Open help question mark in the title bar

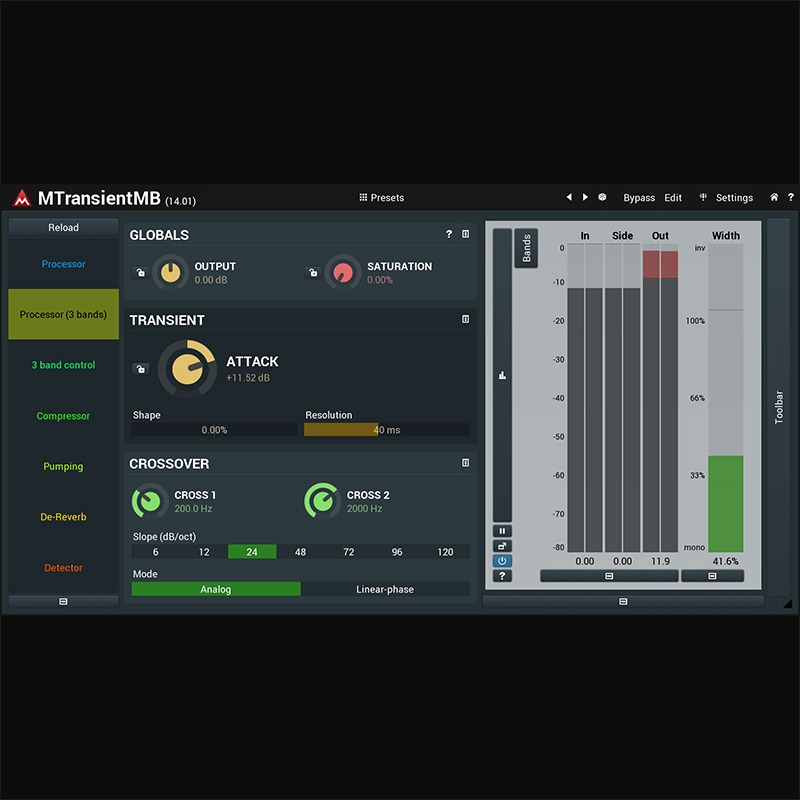click(791, 197)
